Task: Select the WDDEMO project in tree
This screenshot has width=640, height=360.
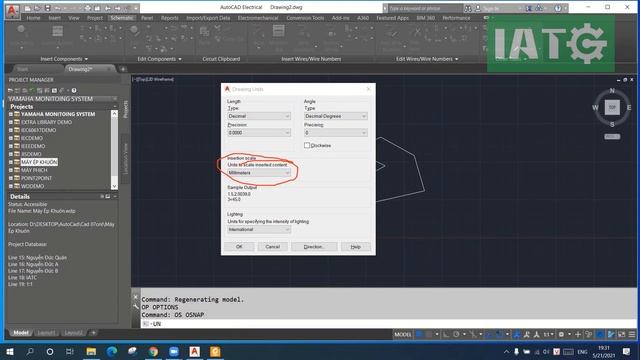Action: (x=32, y=186)
